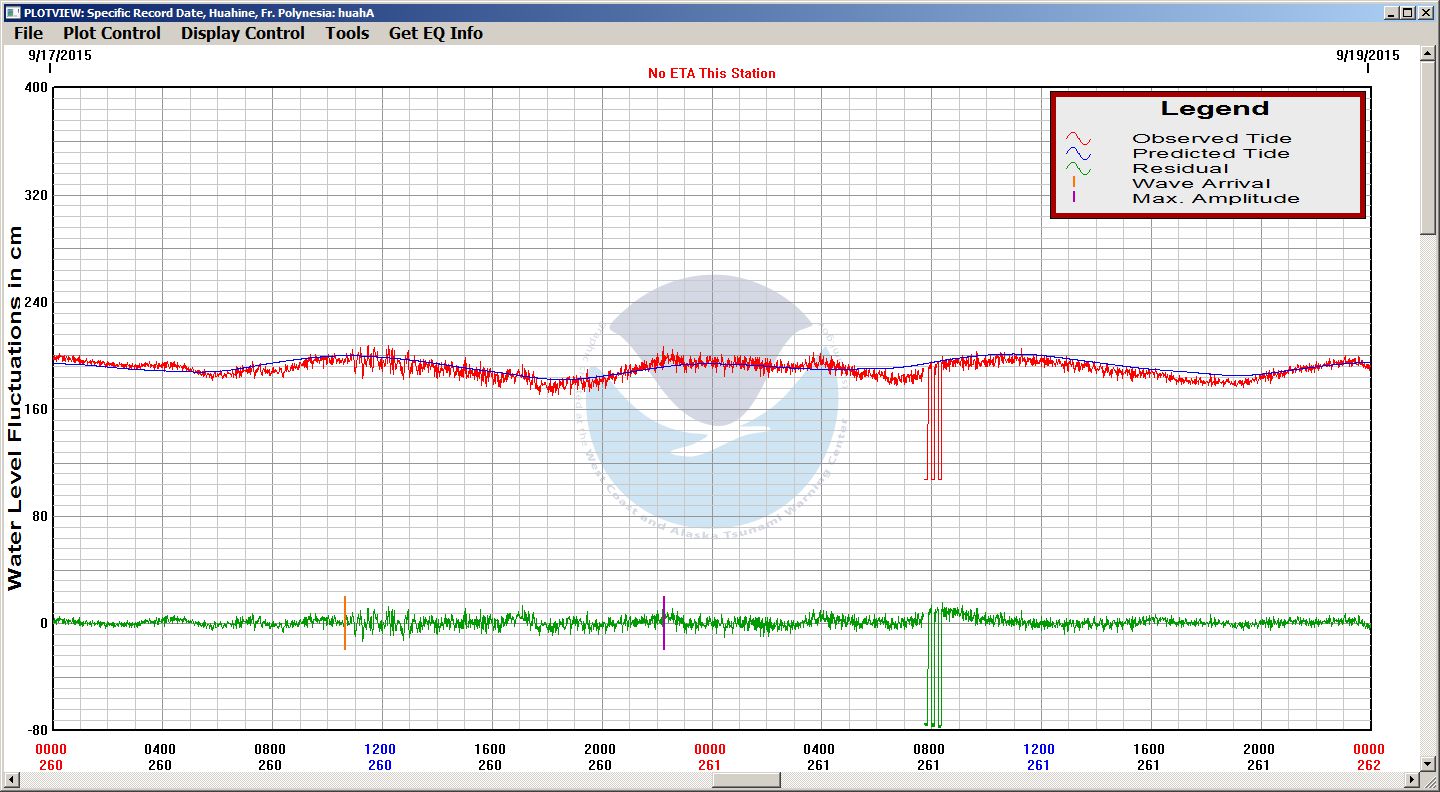Click the Max. Amplitude legend entry

[1215, 199]
